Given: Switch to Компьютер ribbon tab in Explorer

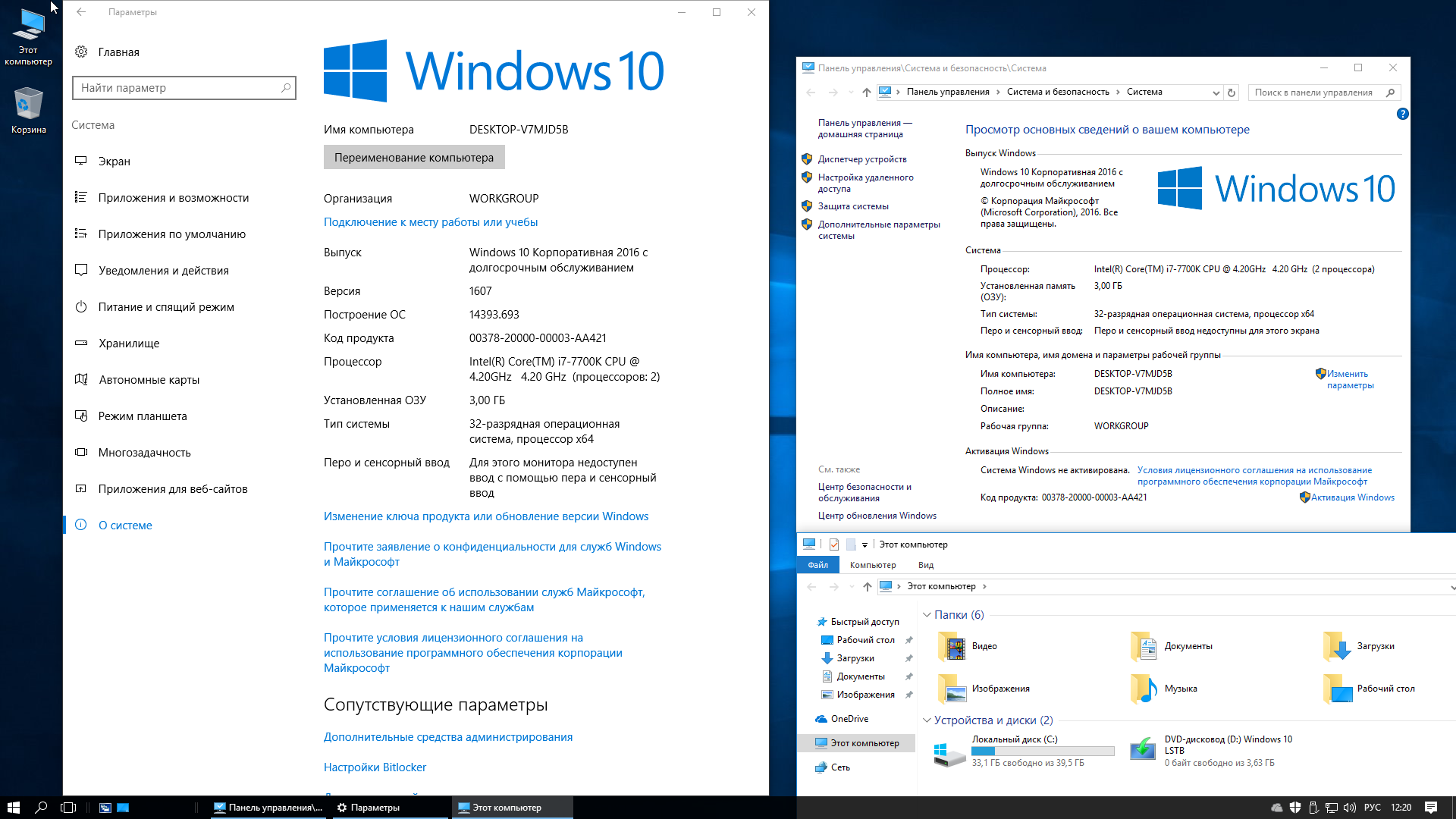Looking at the screenshot, I should click(873, 565).
